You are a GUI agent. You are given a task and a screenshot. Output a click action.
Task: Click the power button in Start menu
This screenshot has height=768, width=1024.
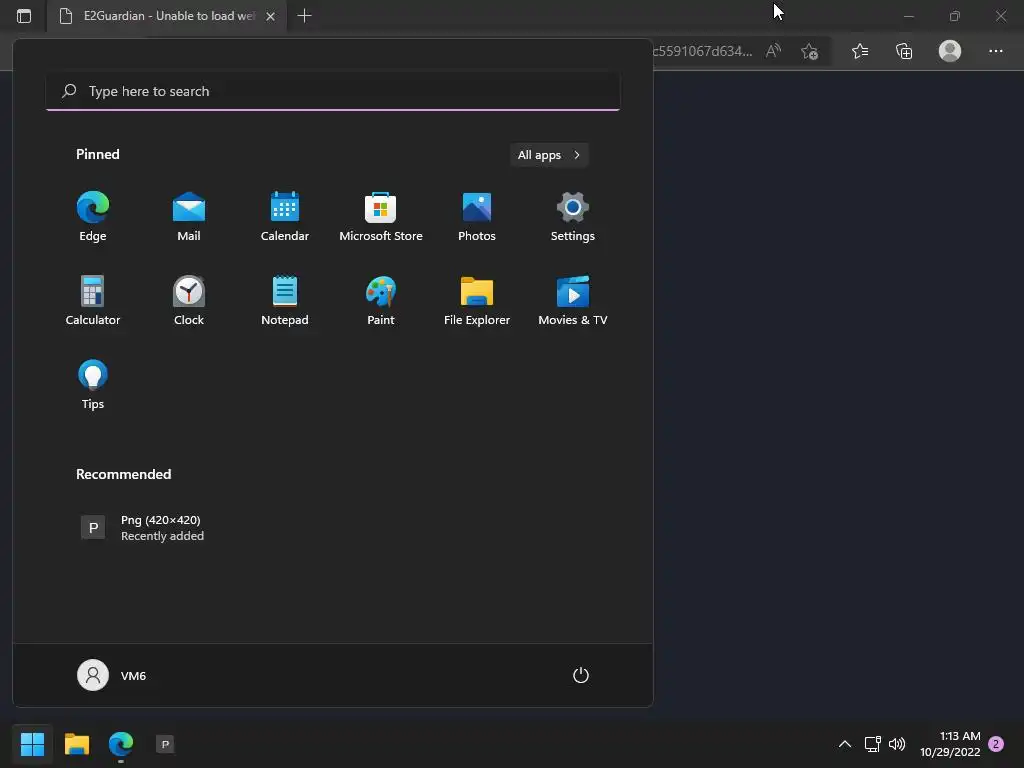pos(581,675)
